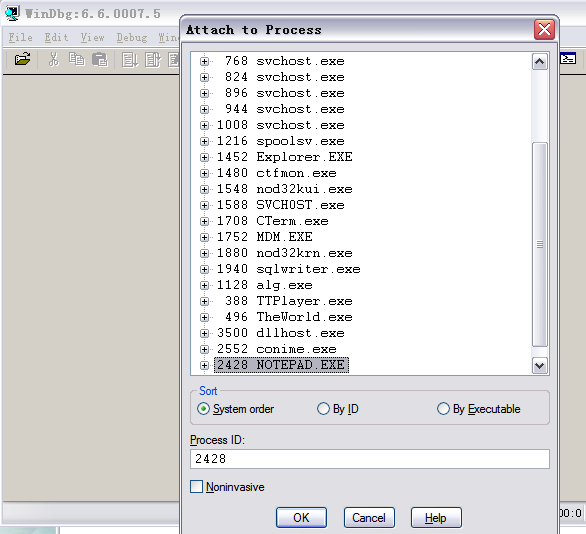This screenshot has height=534, width=586.
Task: Open the File menu
Action: 21,37
